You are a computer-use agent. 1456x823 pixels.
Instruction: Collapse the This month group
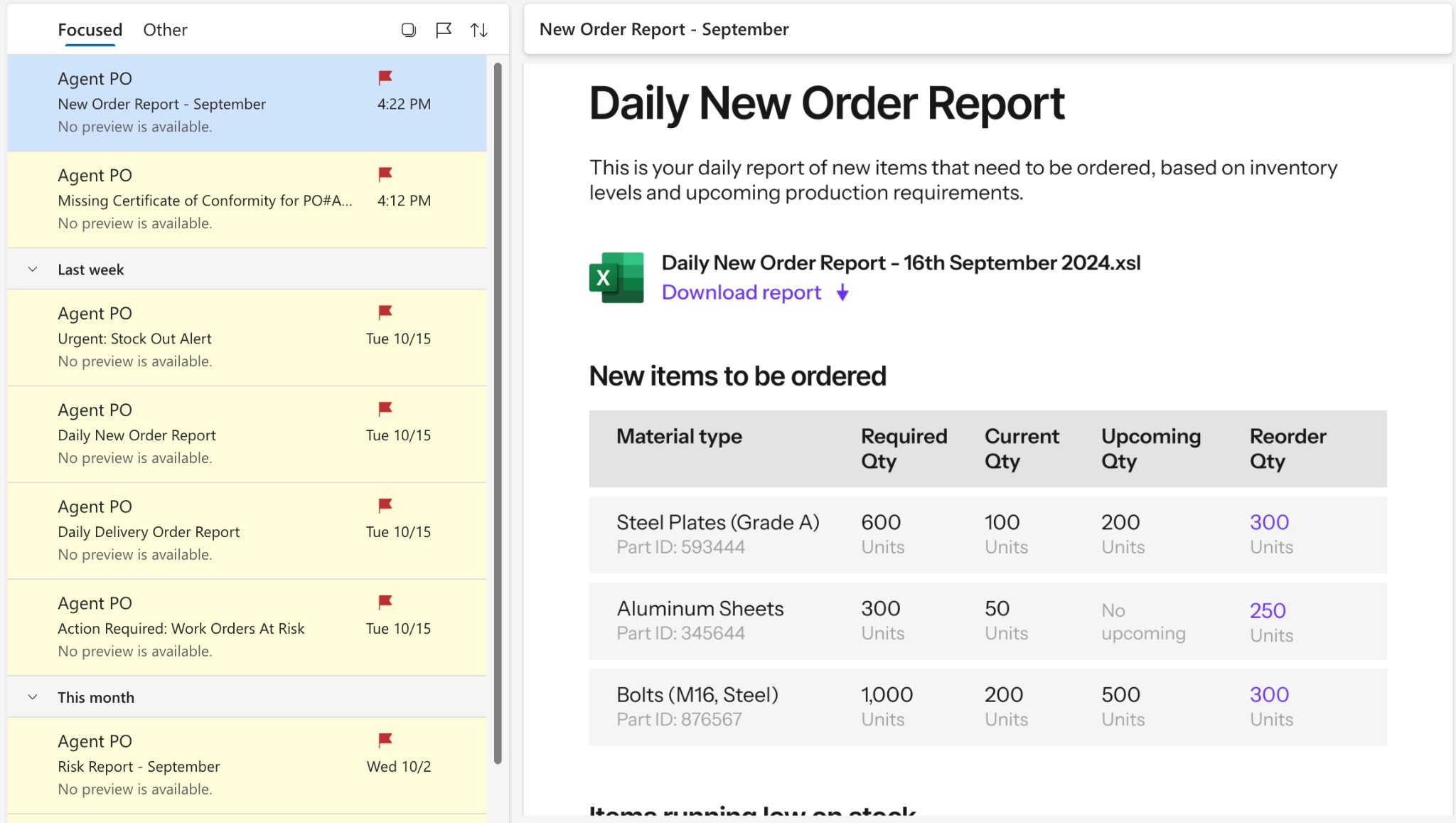coord(33,697)
